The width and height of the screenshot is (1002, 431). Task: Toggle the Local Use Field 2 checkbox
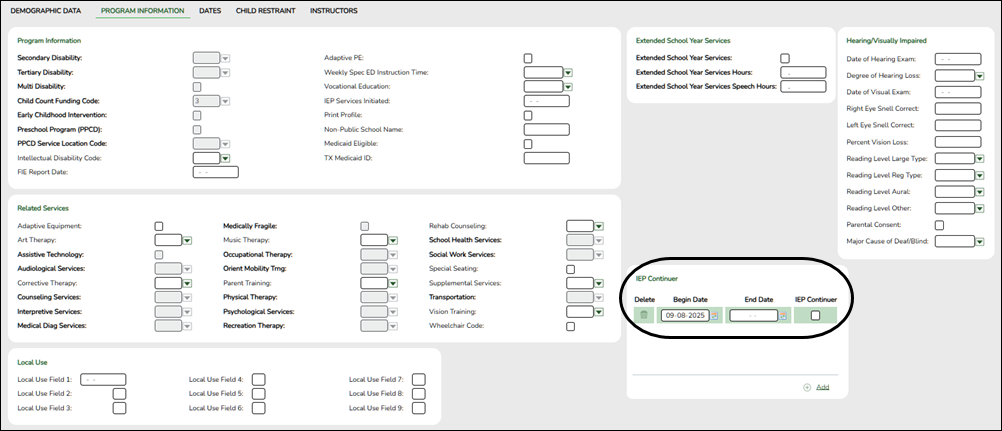(x=119, y=394)
